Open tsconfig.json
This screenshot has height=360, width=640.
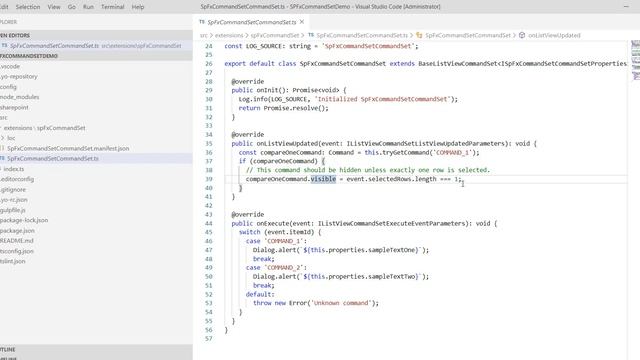pos(17,251)
